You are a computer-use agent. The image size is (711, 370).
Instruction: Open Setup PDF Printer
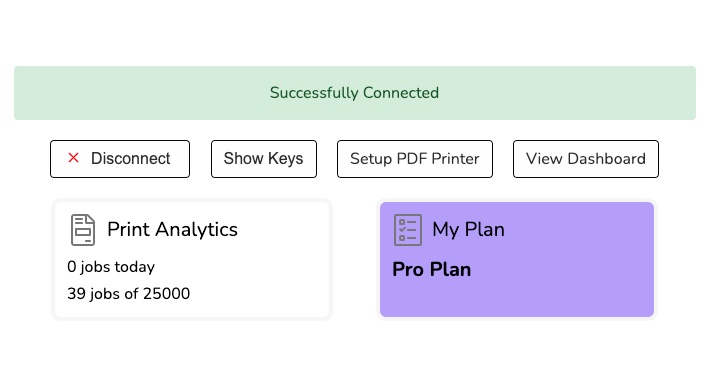click(x=414, y=159)
